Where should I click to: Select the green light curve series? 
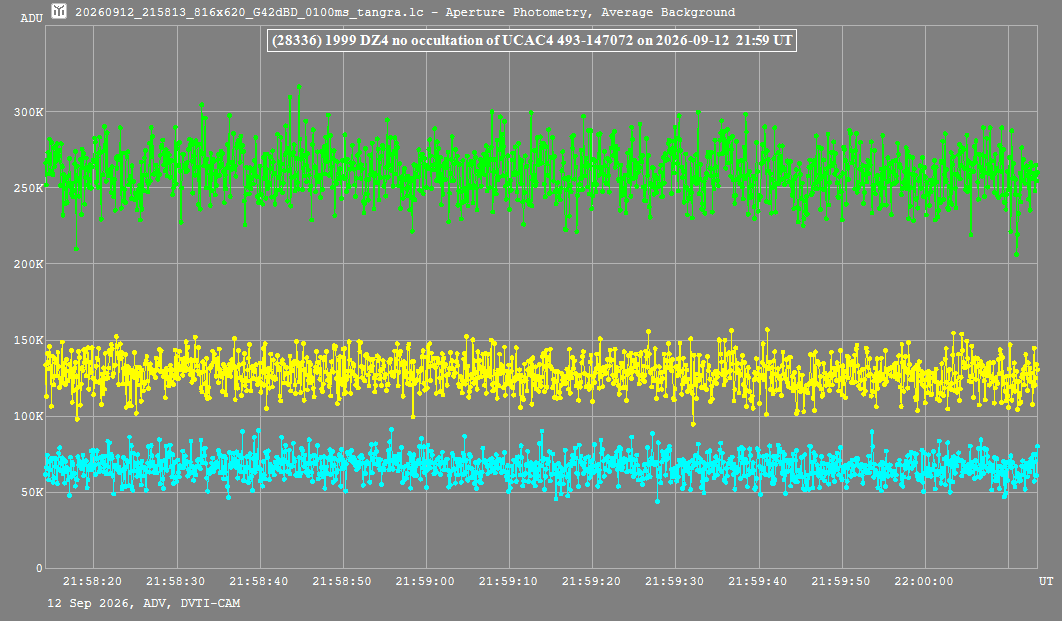click(540, 172)
